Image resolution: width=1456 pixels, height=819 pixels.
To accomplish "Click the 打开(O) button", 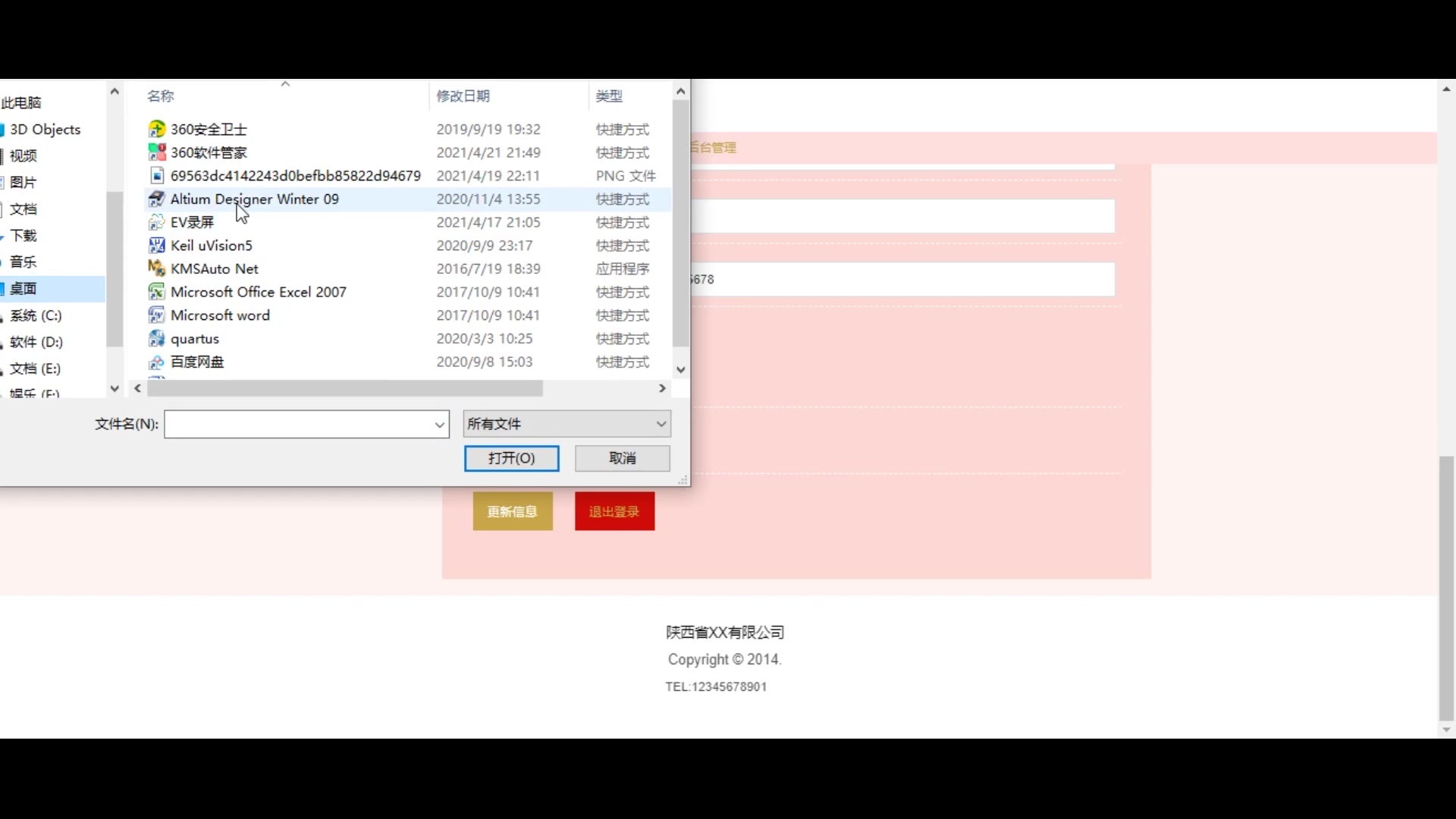I will point(512,458).
